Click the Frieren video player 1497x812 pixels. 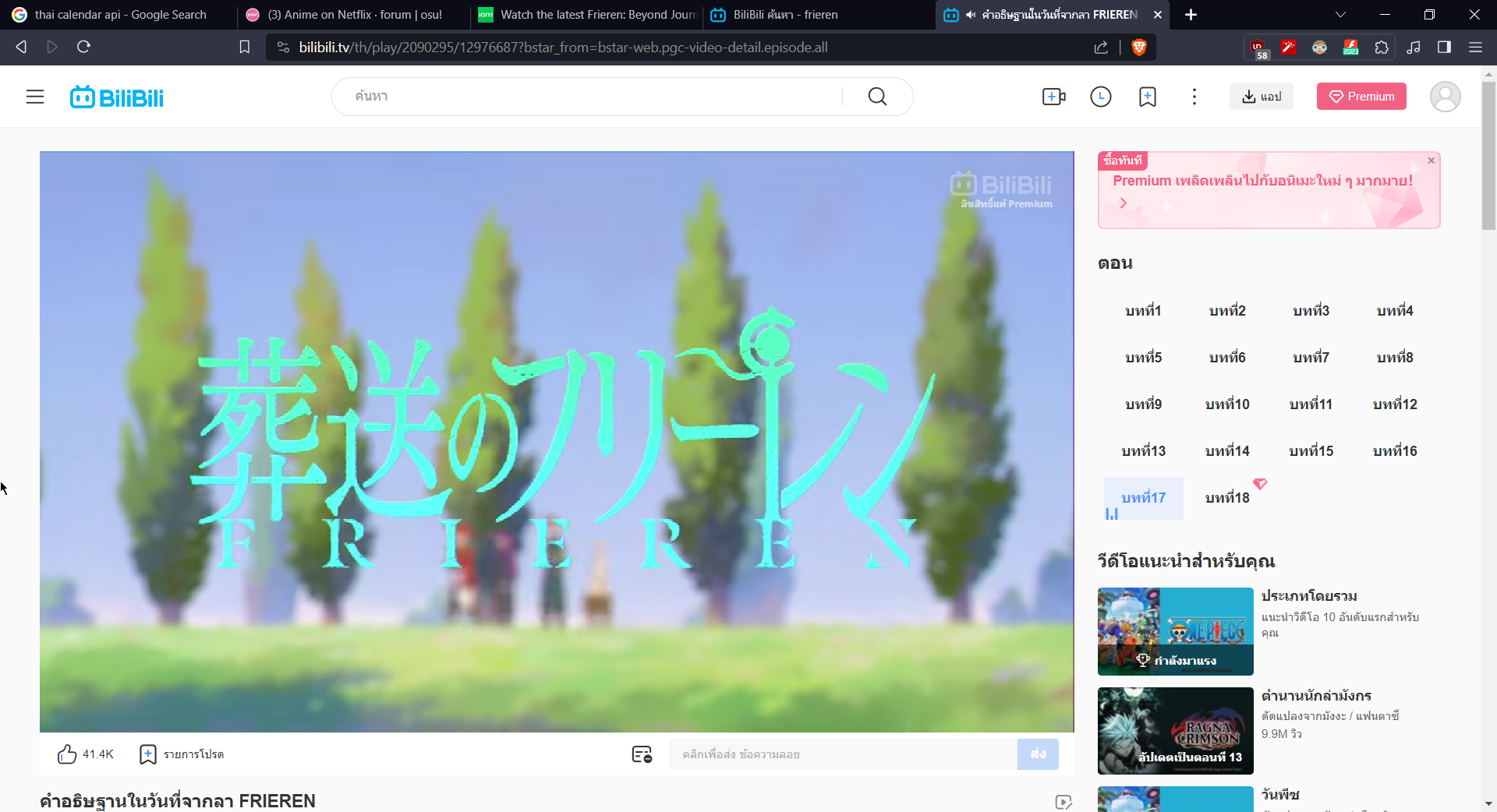(x=557, y=442)
